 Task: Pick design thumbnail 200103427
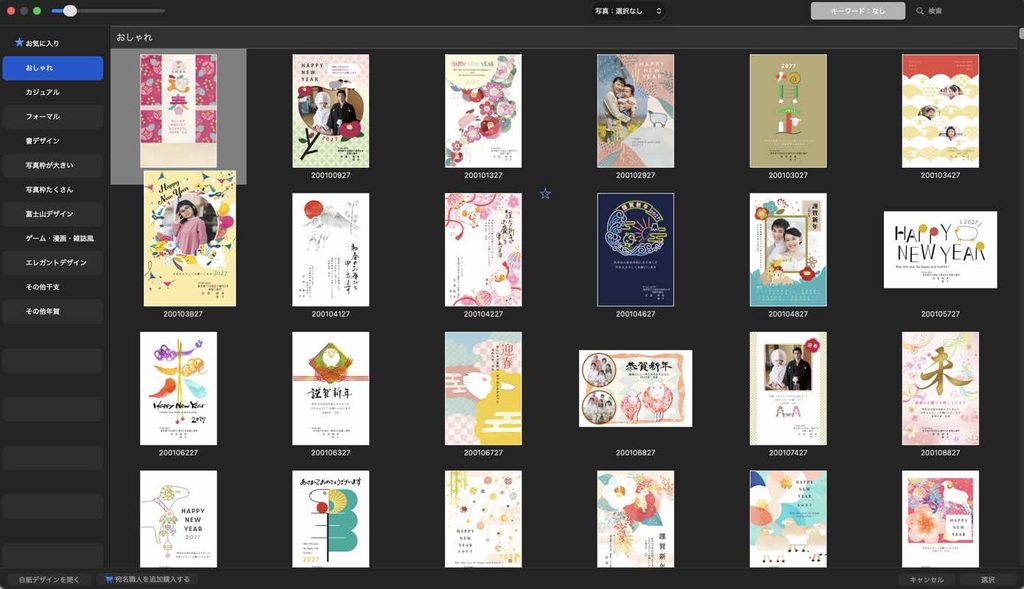click(x=940, y=111)
